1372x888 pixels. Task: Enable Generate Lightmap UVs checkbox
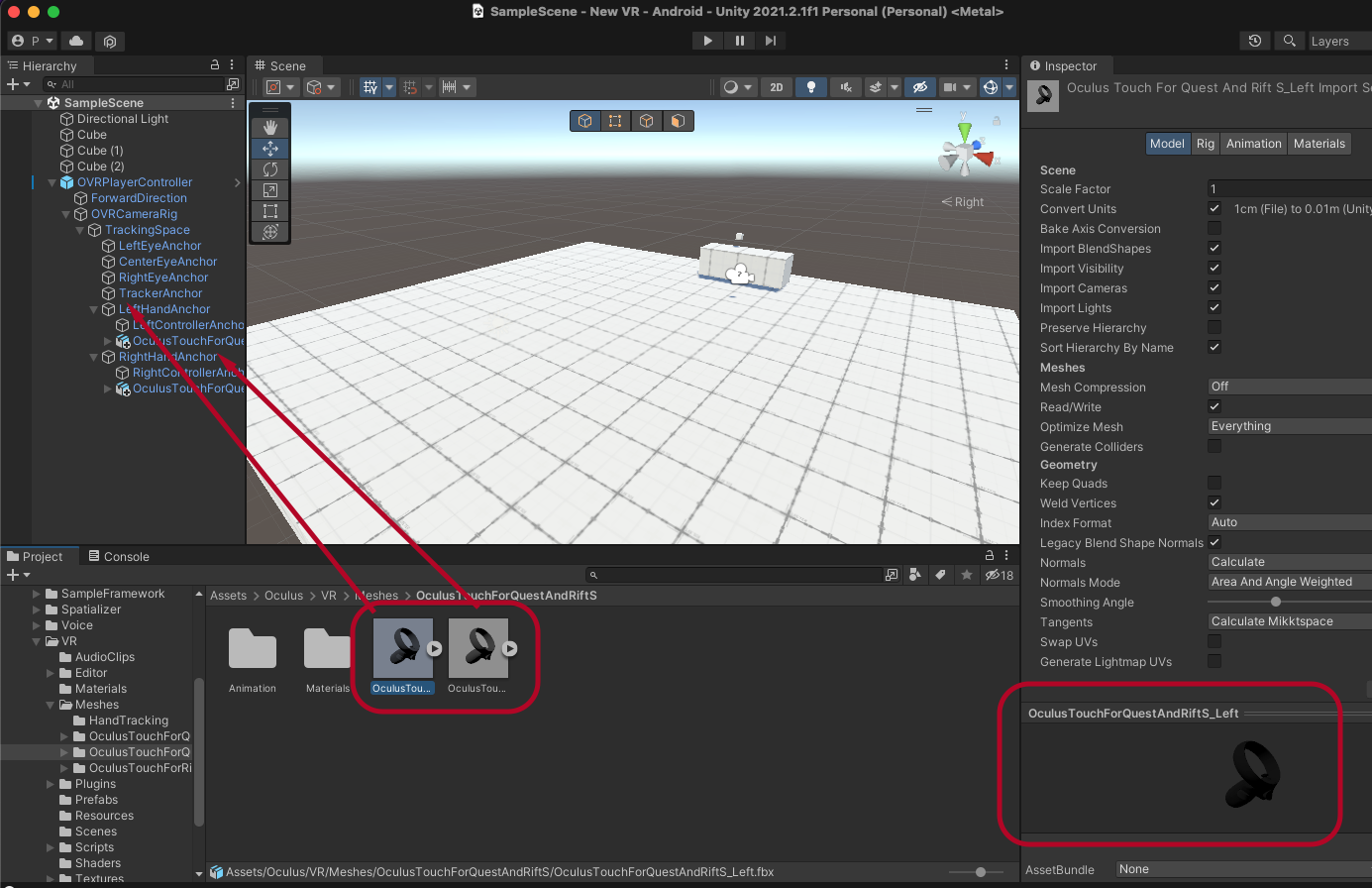tap(1214, 661)
